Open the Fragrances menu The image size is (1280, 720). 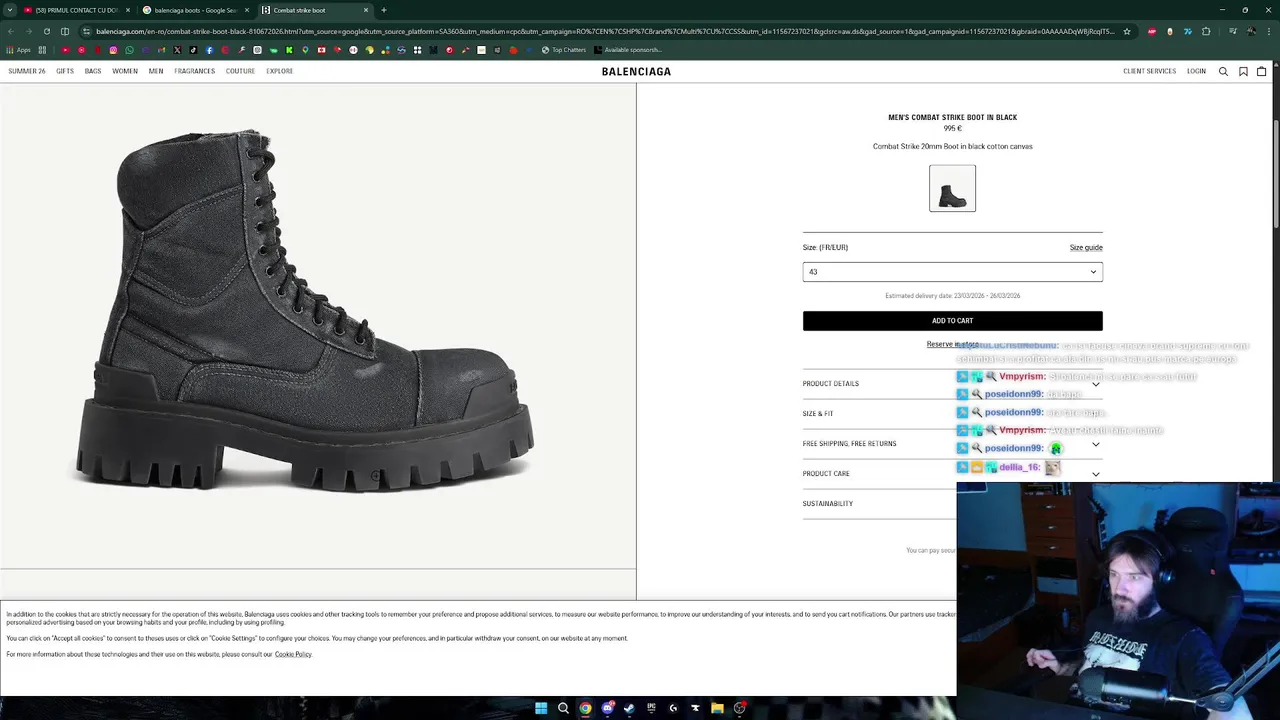tap(194, 71)
